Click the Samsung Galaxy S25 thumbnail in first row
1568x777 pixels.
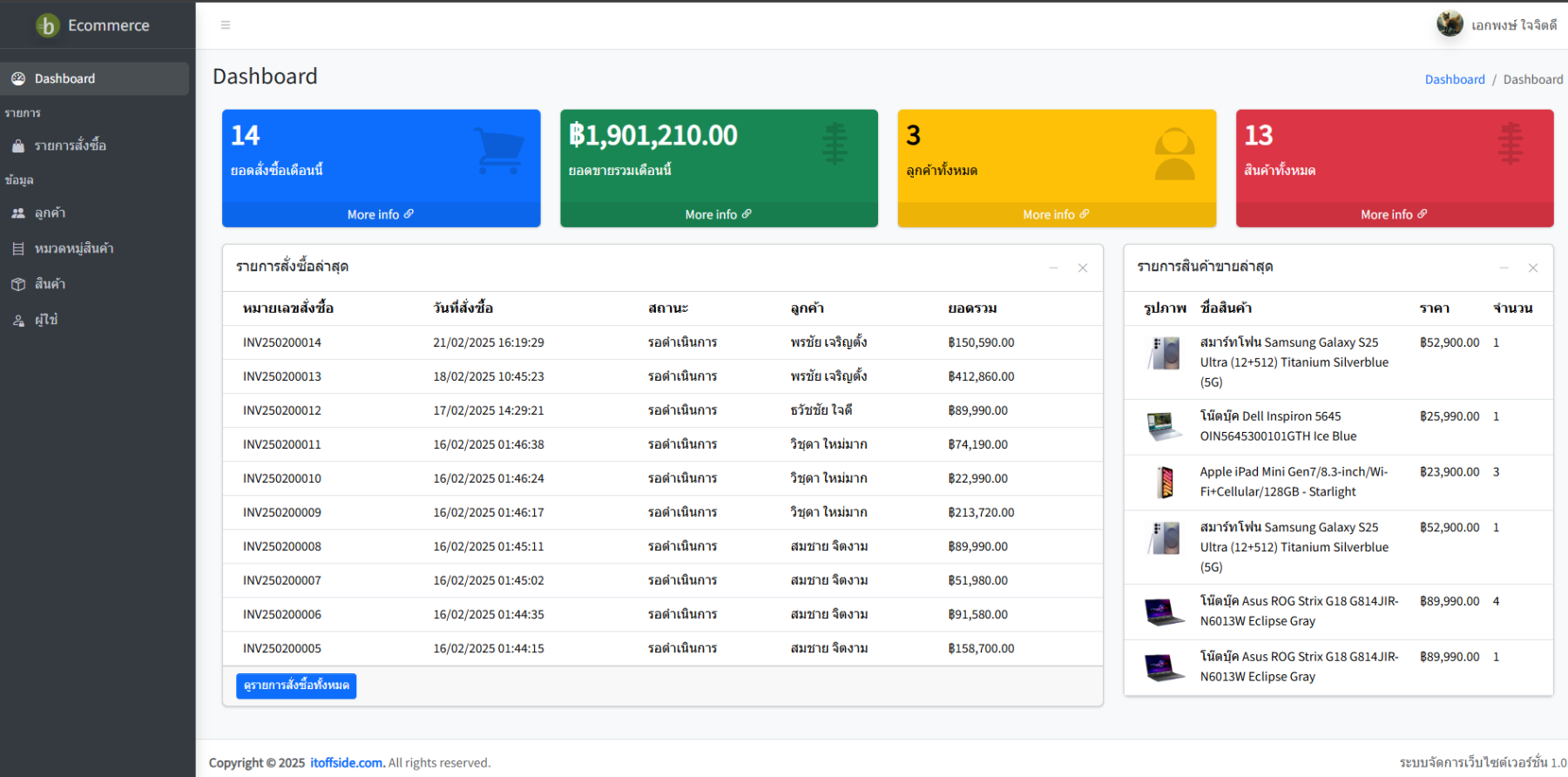tap(1165, 354)
